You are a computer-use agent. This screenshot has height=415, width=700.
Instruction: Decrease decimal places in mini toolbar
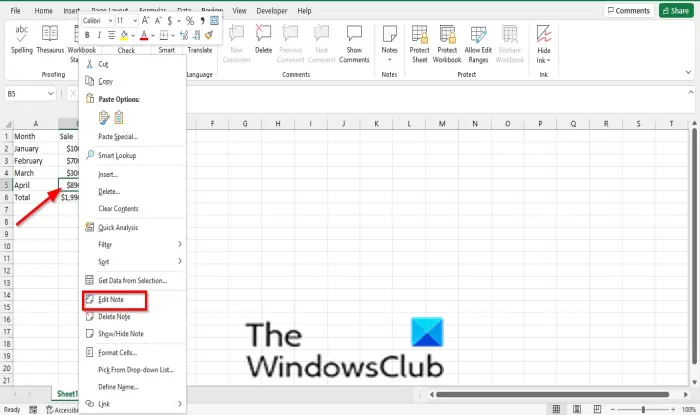coord(196,35)
